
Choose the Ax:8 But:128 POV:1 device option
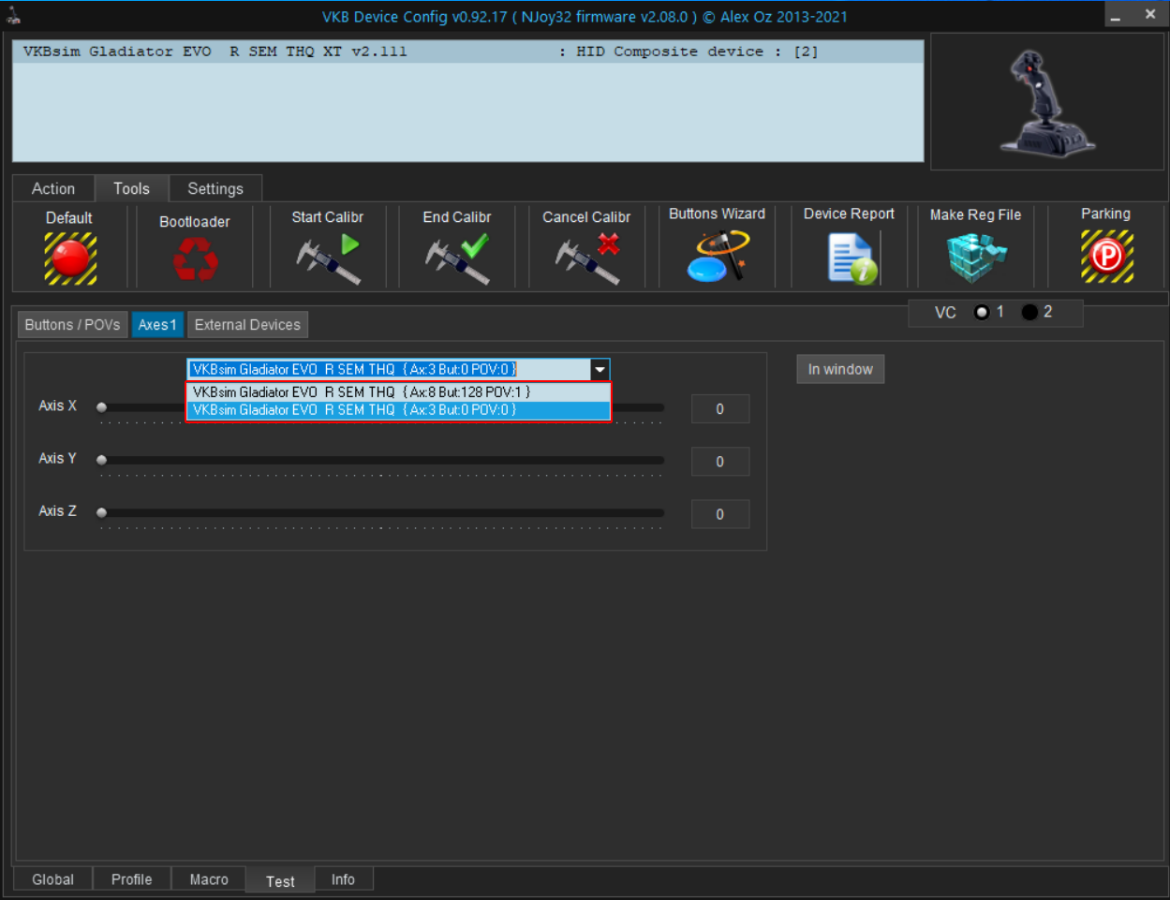[x=397, y=392]
